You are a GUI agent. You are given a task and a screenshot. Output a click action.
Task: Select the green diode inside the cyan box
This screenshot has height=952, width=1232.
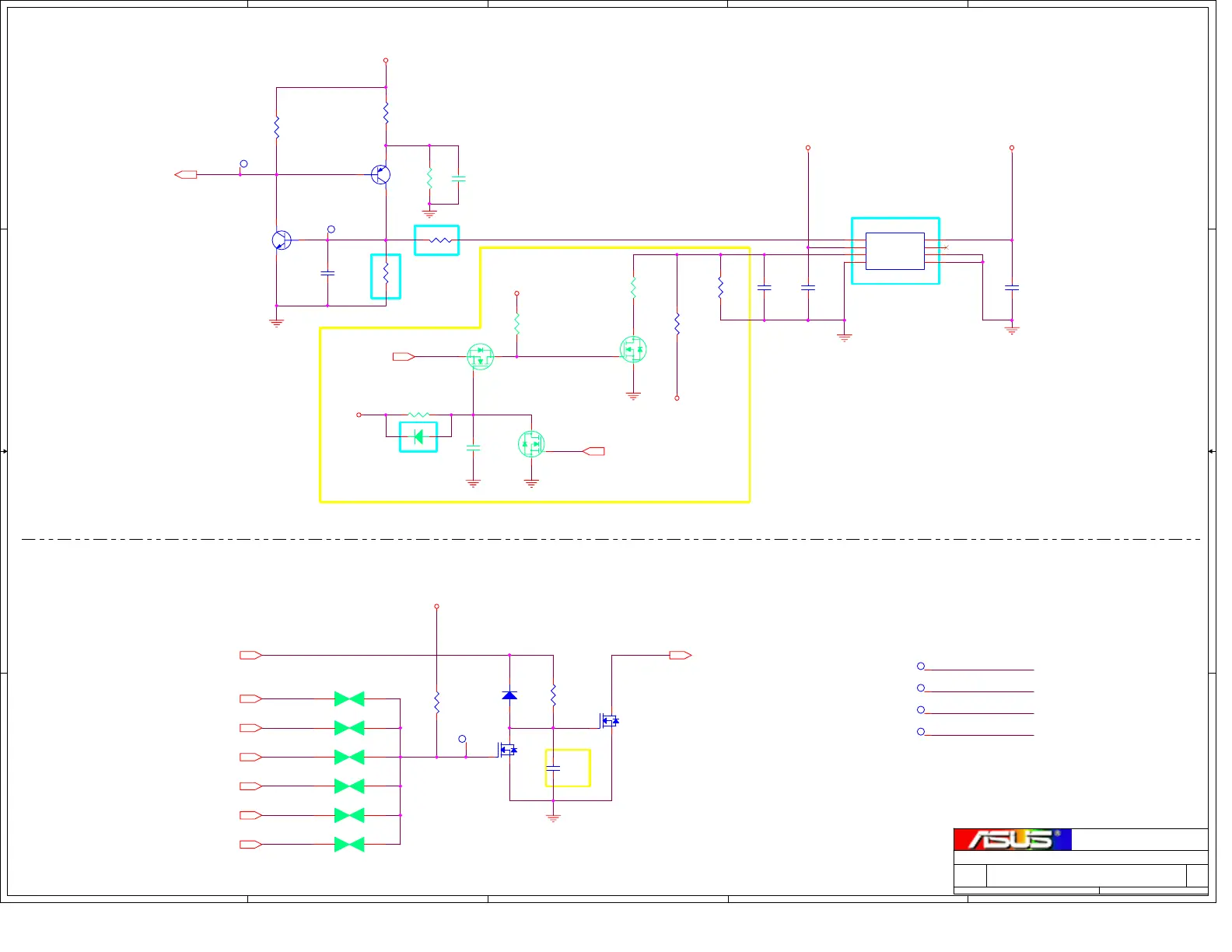(418, 437)
